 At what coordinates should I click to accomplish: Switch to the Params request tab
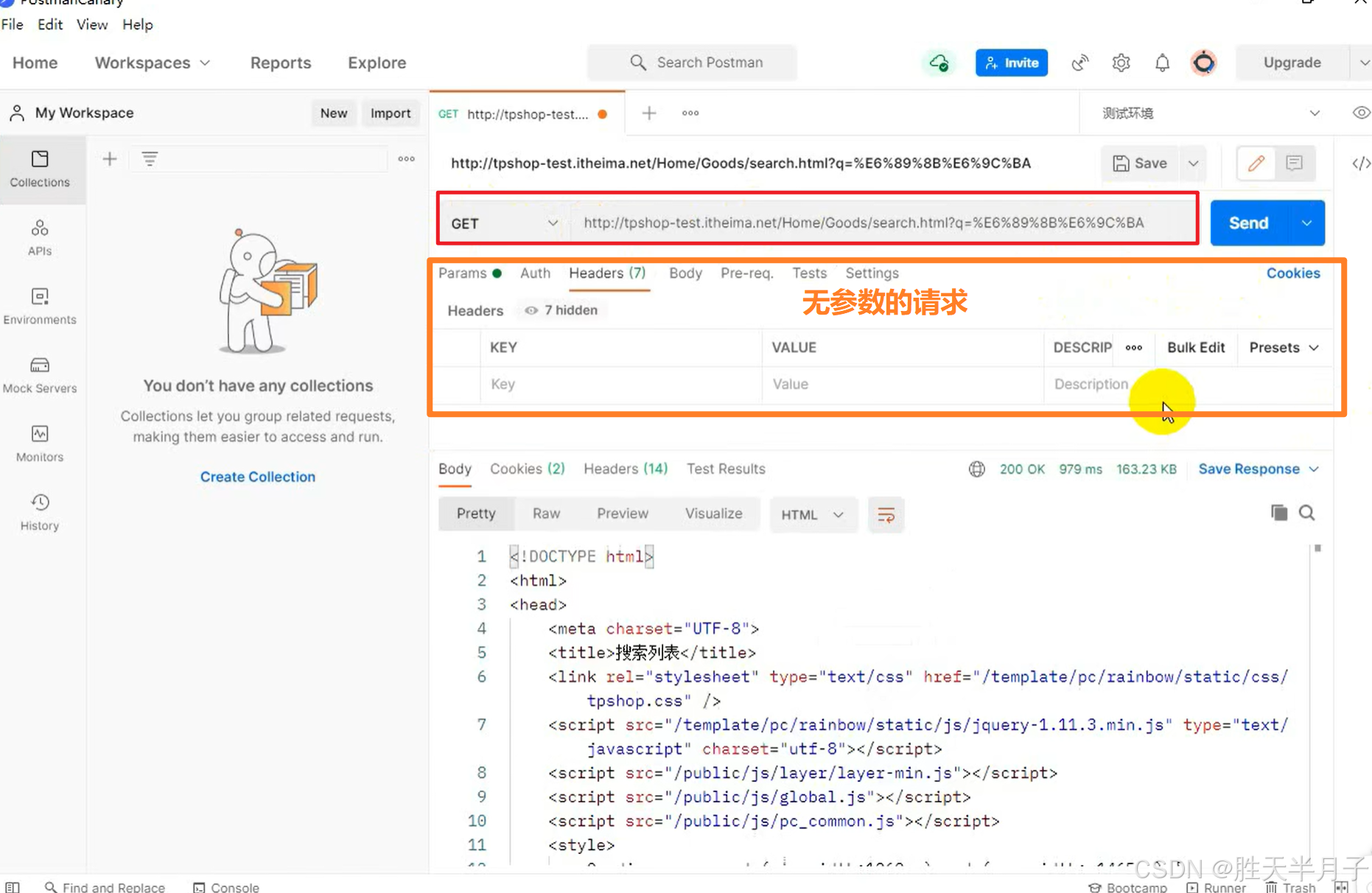click(469, 273)
